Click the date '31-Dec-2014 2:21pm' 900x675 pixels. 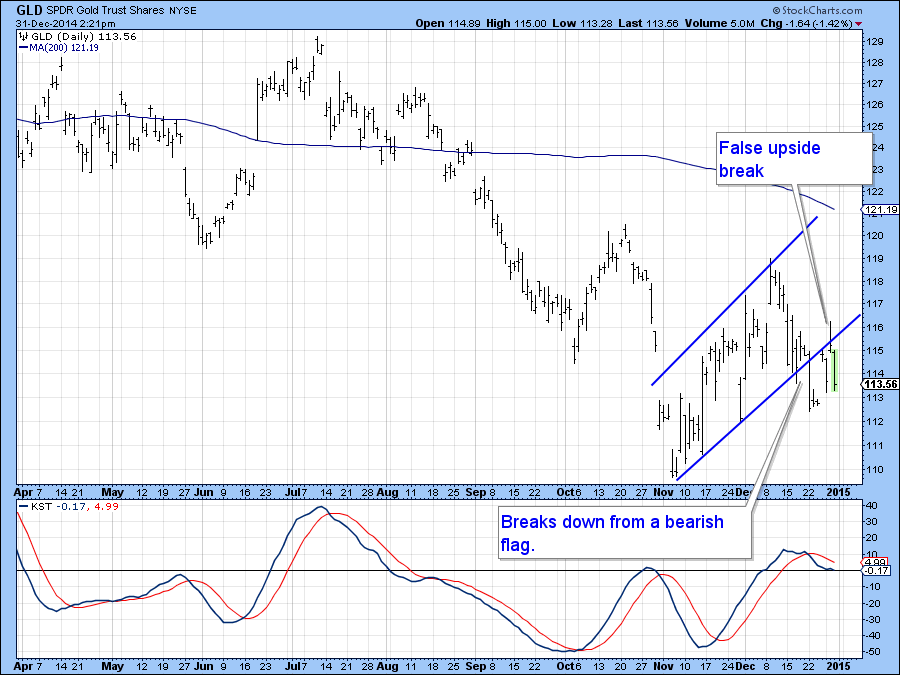(x=65, y=24)
